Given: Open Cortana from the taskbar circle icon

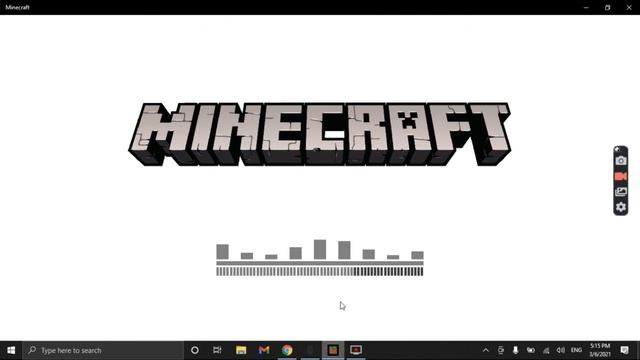Looking at the screenshot, I should tap(195, 350).
